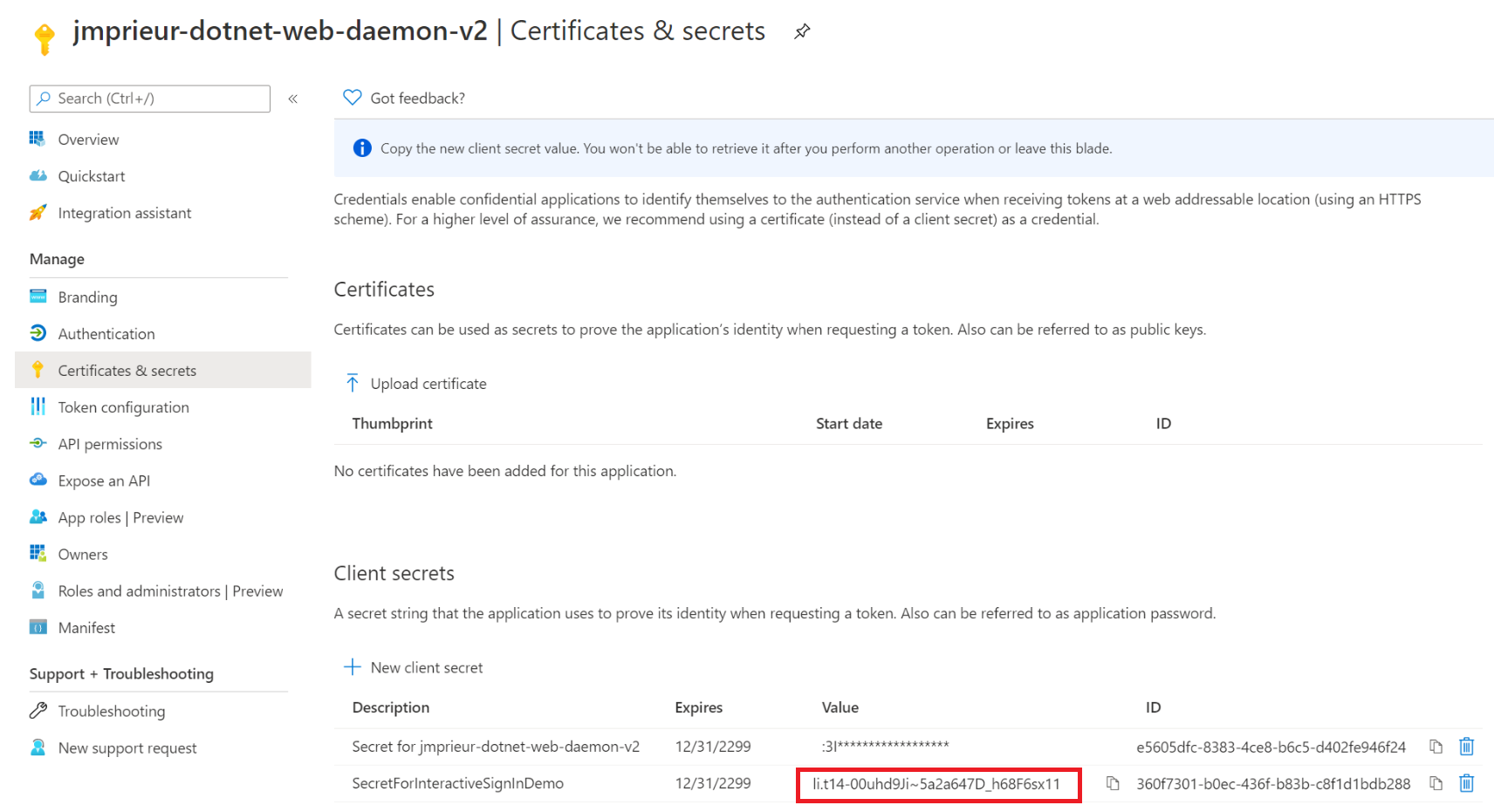The width and height of the screenshot is (1494, 812).
Task: Select Token configuration in sidebar
Action: (123, 407)
